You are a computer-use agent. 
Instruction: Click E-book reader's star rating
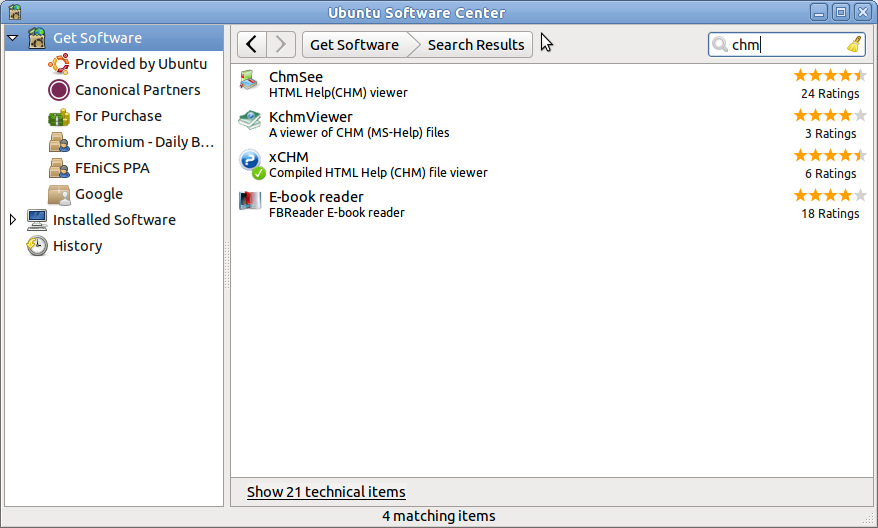click(x=830, y=195)
